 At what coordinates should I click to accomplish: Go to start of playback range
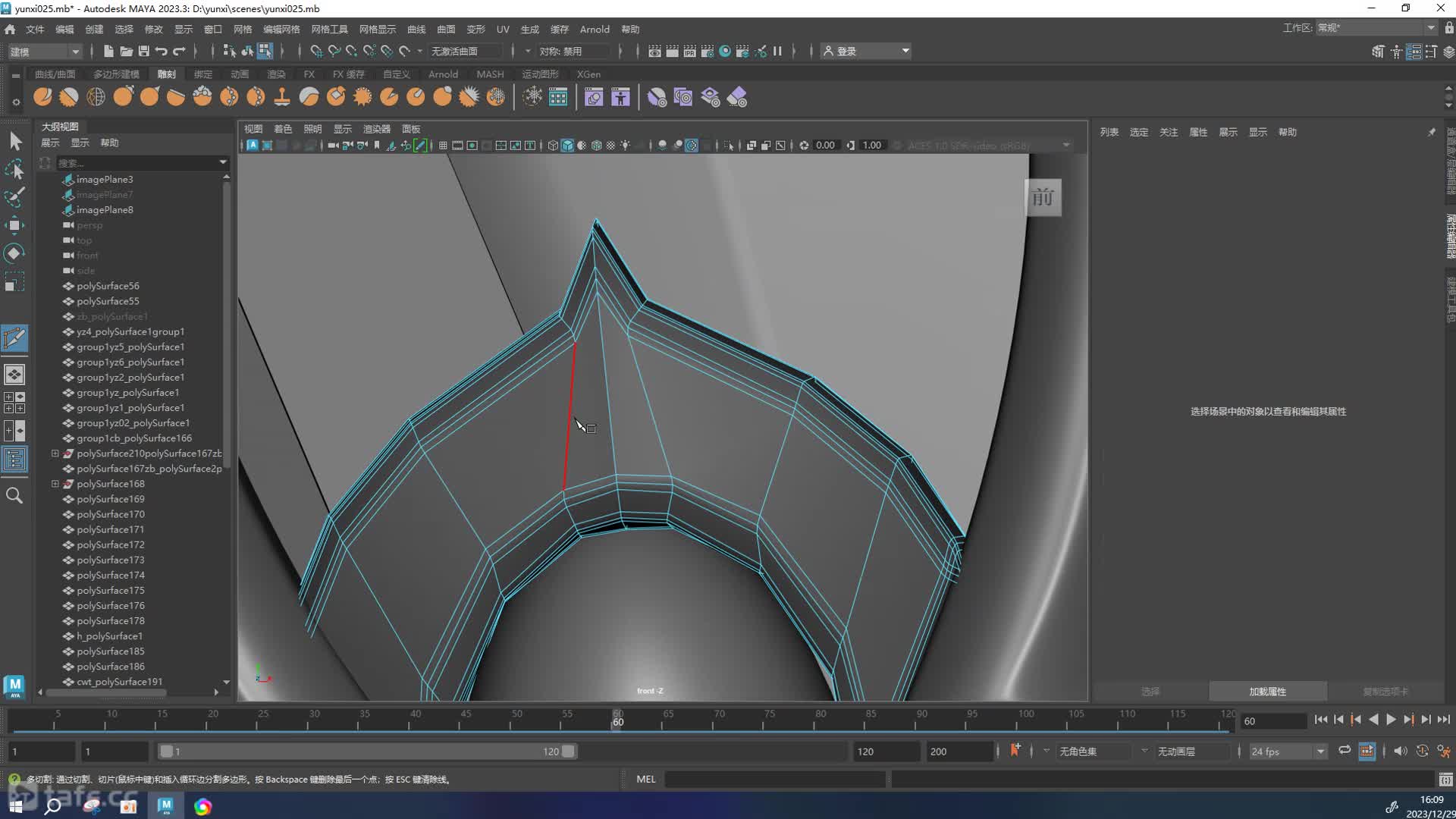1321,720
